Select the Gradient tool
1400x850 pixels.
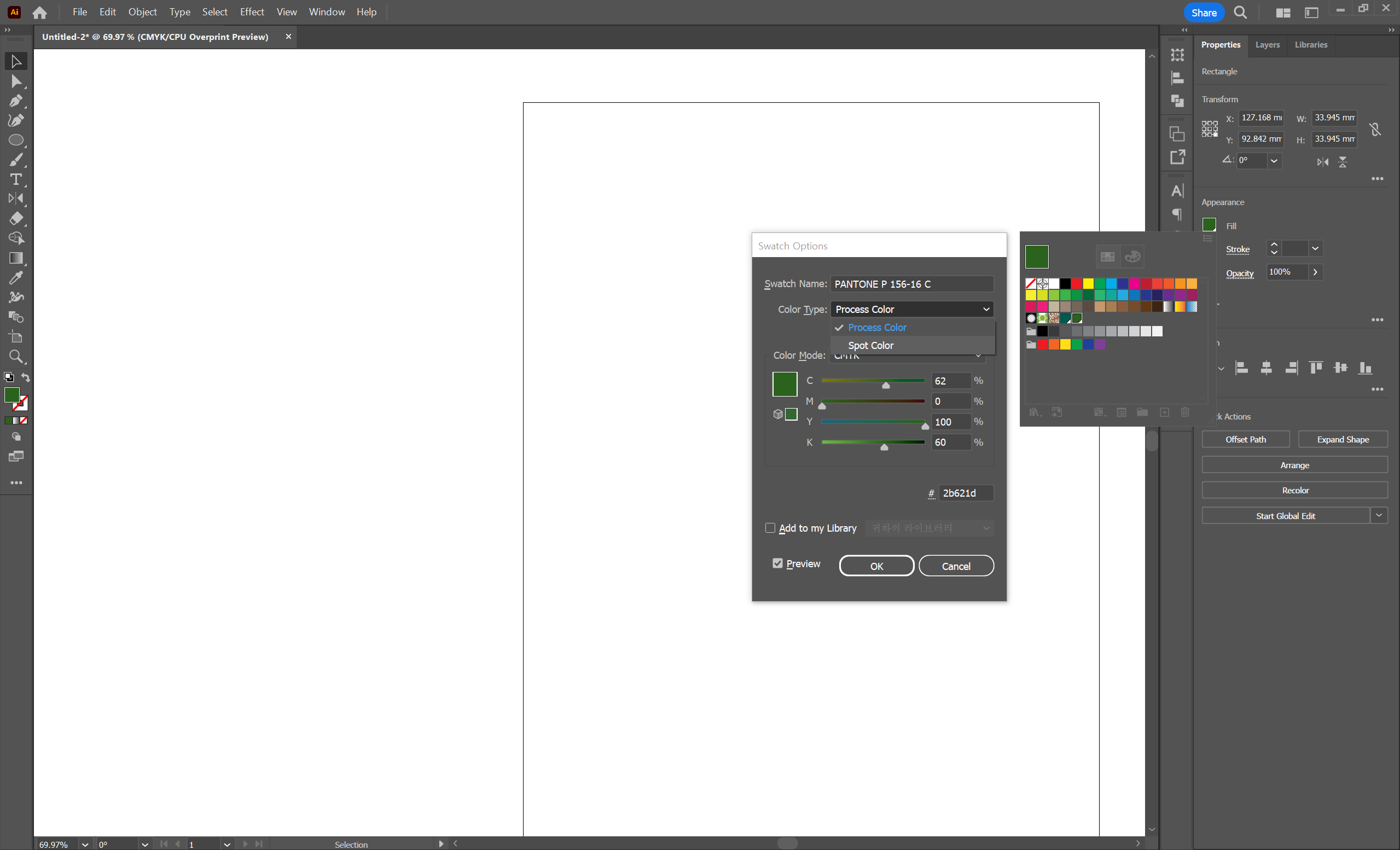point(16,258)
